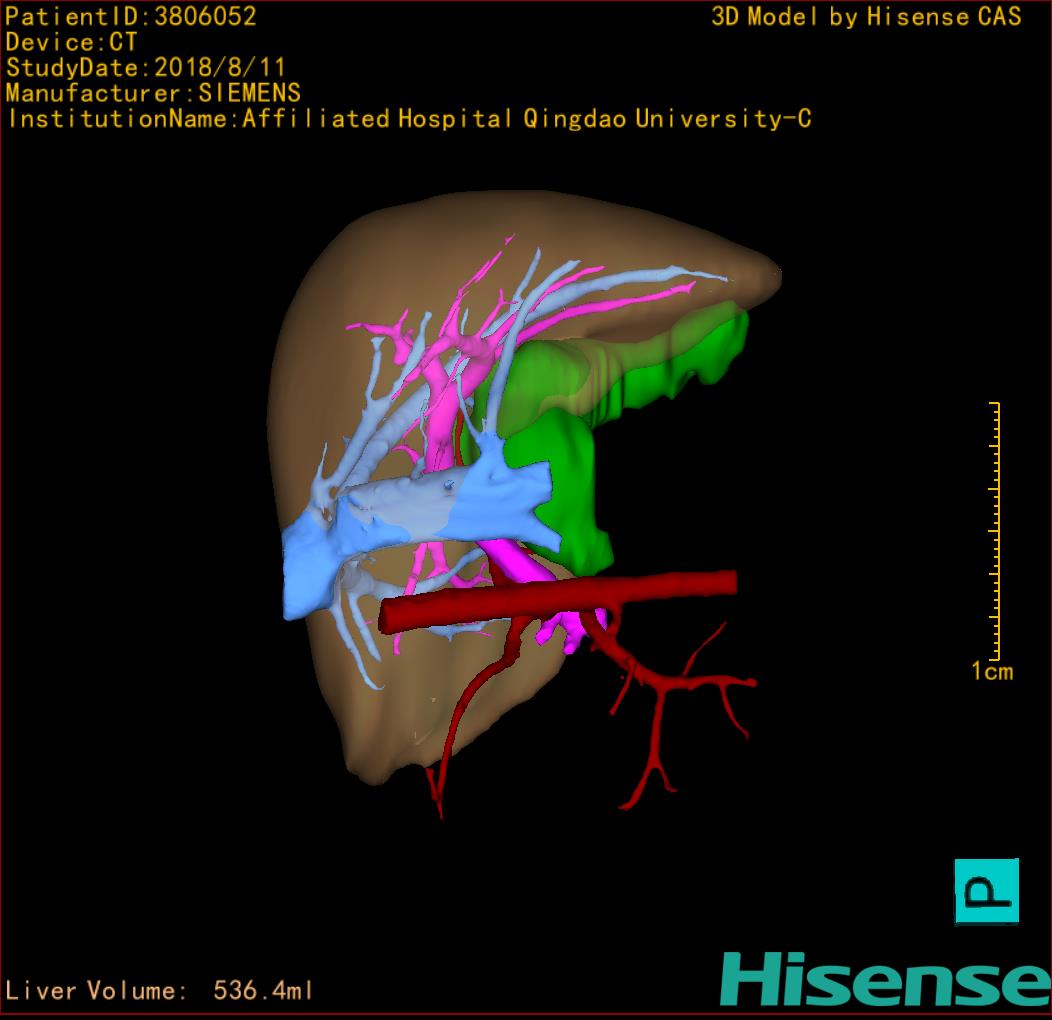1052x1020 pixels.
Task: Click '3D Model by Hisense CAS' text
Action: (x=866, y=16)
